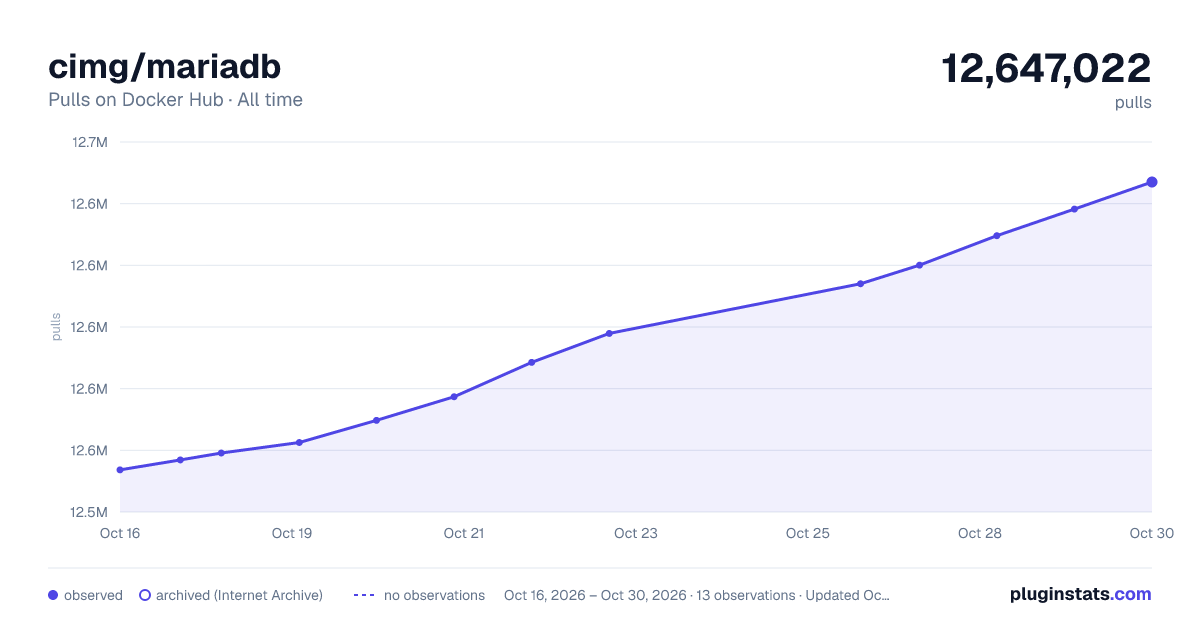Click the 'observed' legend label
1200x630 pixels.
point(93,595)
